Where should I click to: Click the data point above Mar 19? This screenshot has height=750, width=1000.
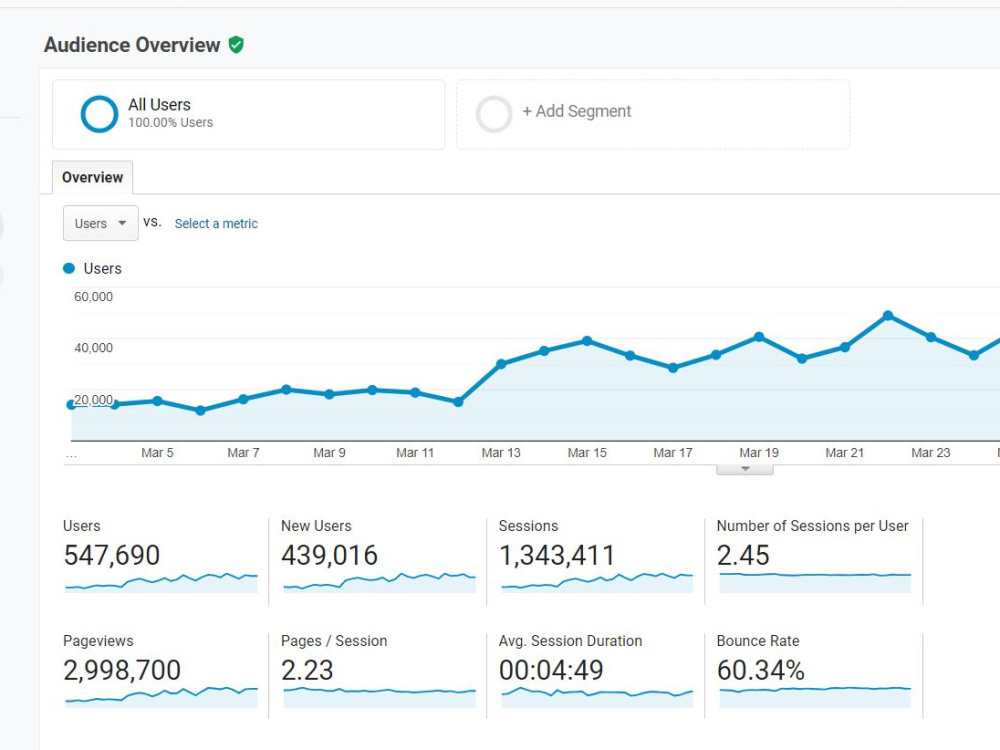759,337
